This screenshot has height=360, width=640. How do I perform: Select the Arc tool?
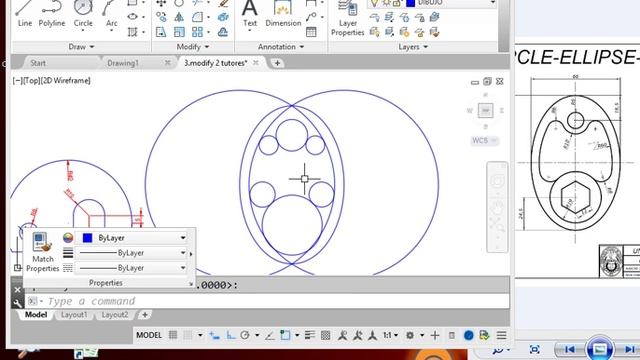(111, 14)
